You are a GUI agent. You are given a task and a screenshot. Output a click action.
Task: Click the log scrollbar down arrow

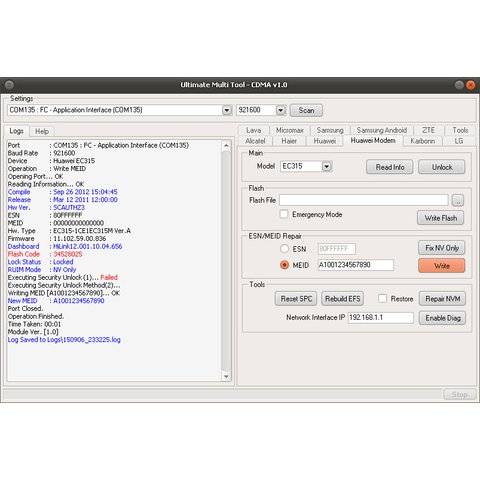pos(226,376)
